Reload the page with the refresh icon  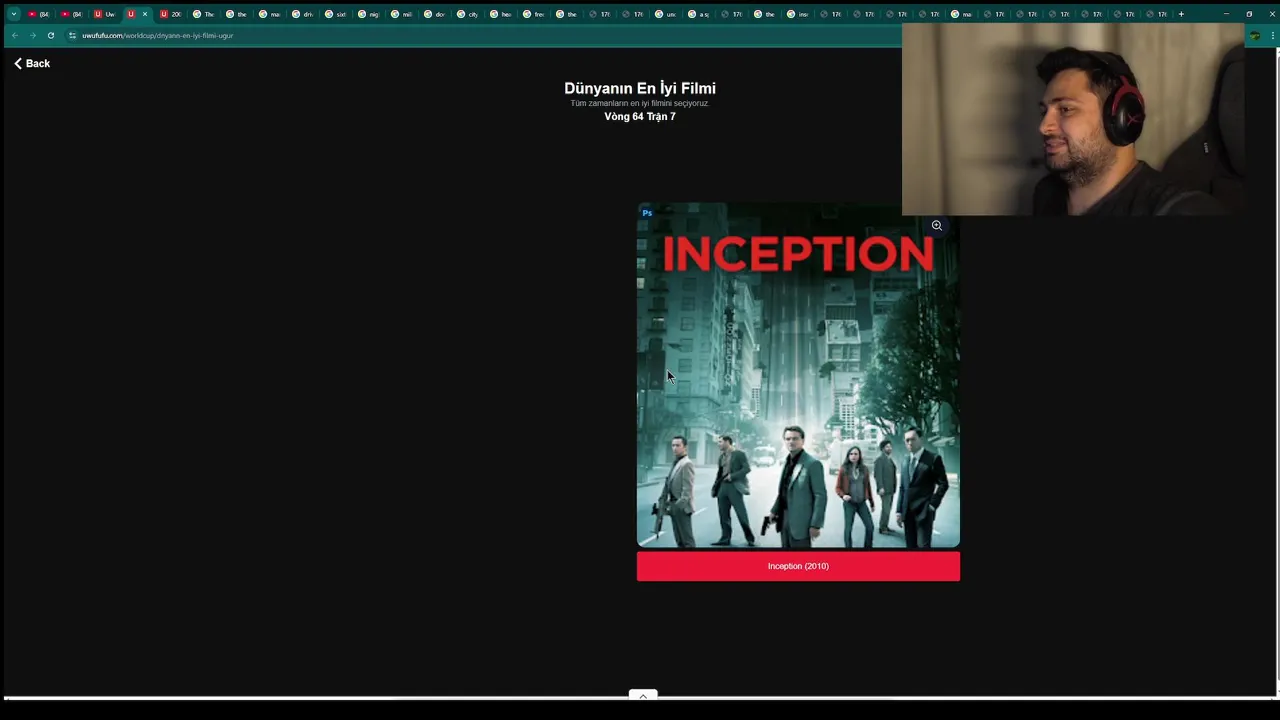tap(50, 35)
